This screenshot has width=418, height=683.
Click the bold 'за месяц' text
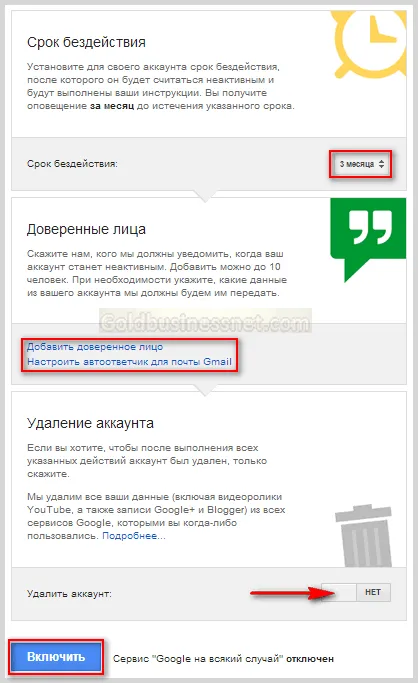point(112,106)
